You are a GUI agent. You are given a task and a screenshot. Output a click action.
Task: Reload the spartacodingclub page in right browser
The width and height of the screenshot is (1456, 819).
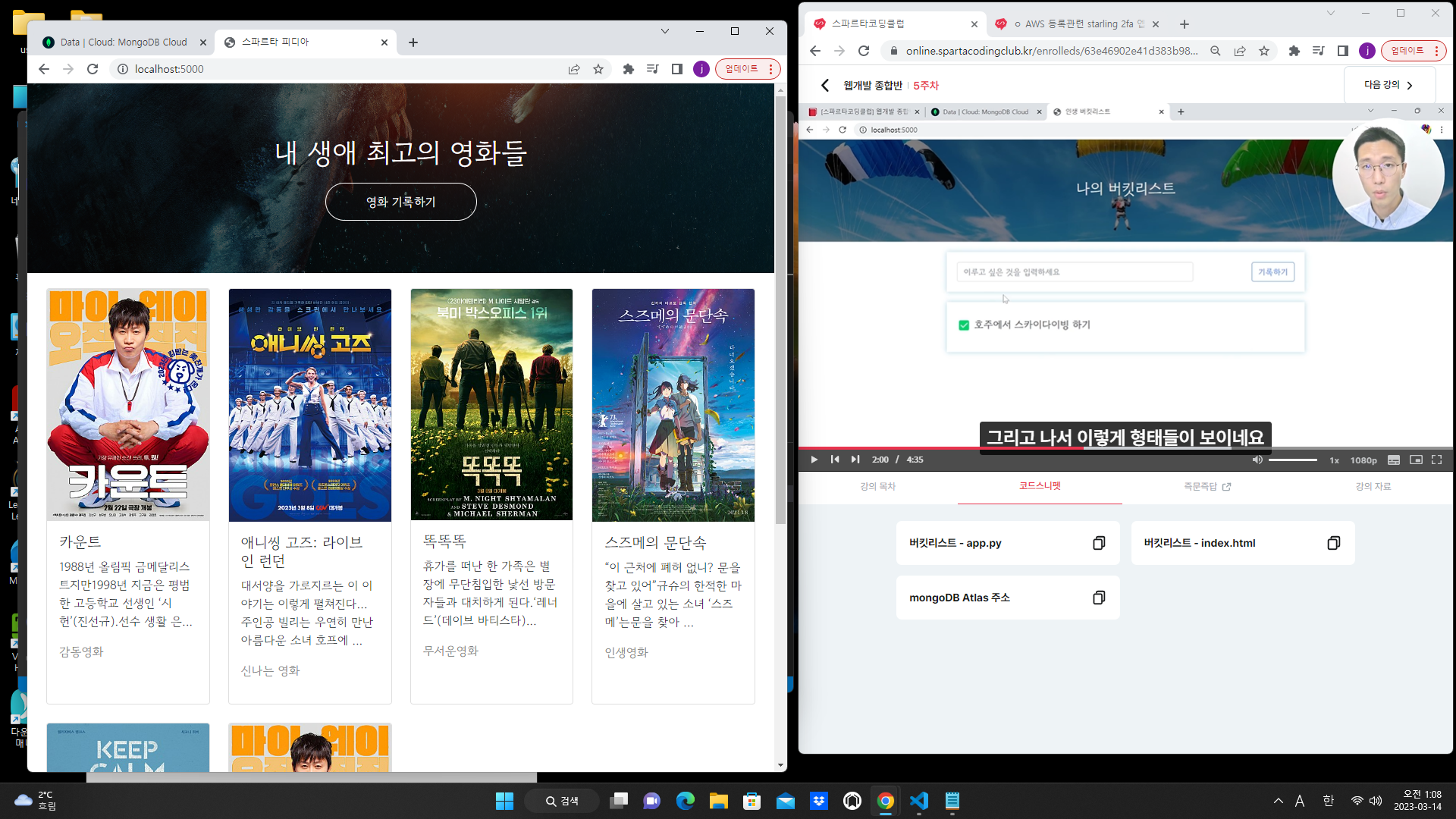click(863, 51)
